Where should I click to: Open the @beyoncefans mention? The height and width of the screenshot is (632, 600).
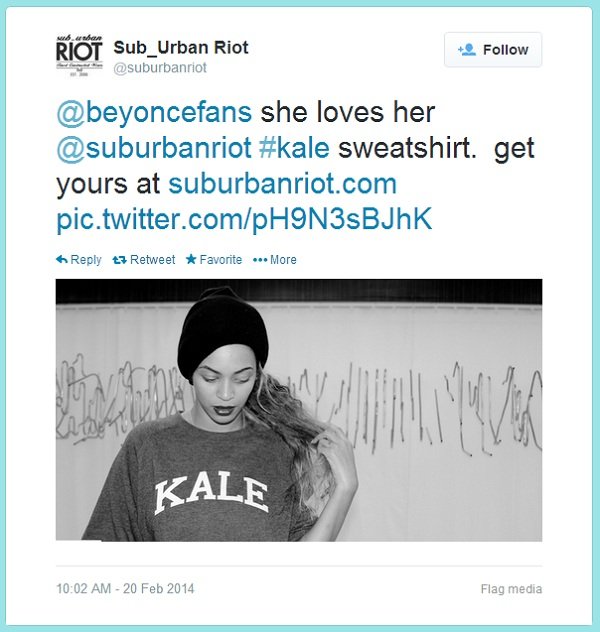(x=154, y=112)
